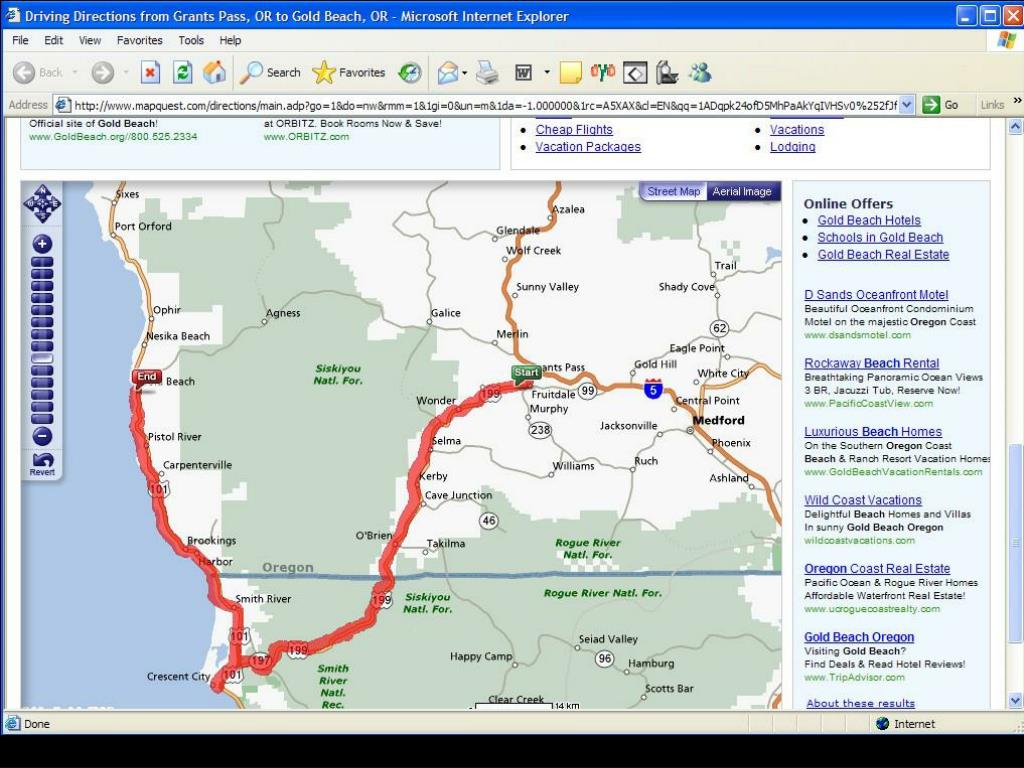Image resolution: width=1024 pixels, height=768 pixels.
Task: Click the scrollbar up arrow
Action: point(1016,126)
